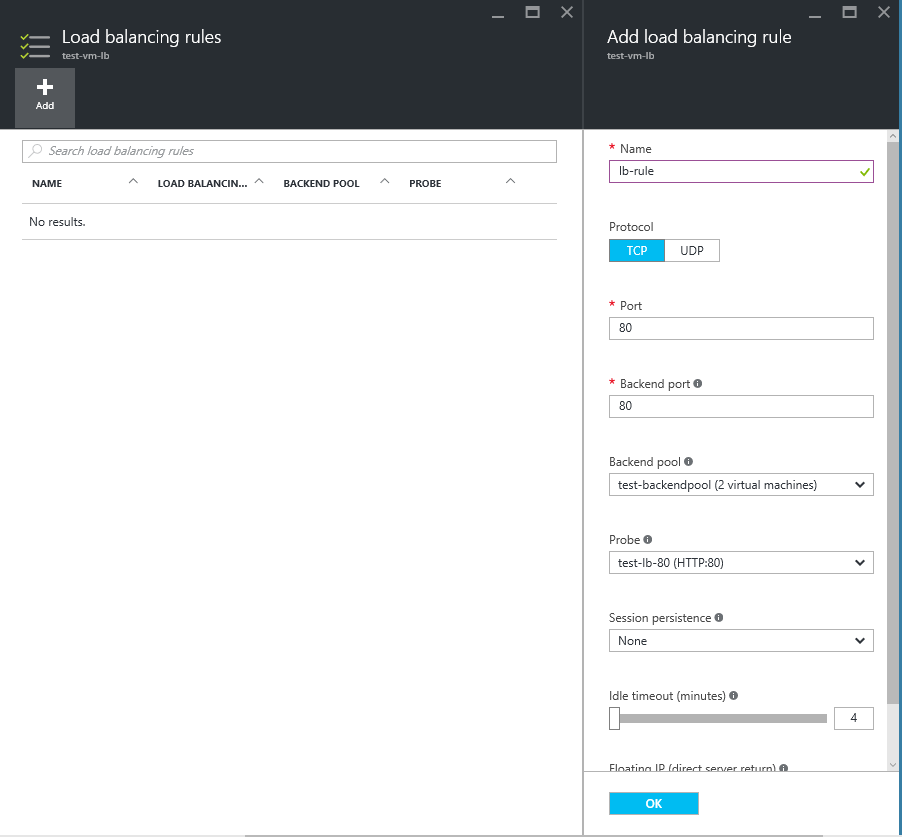The width and height of the screenshot is (902, 837).
Task: Click the Backend pool info icon
Action: click(x=688, y=462)
